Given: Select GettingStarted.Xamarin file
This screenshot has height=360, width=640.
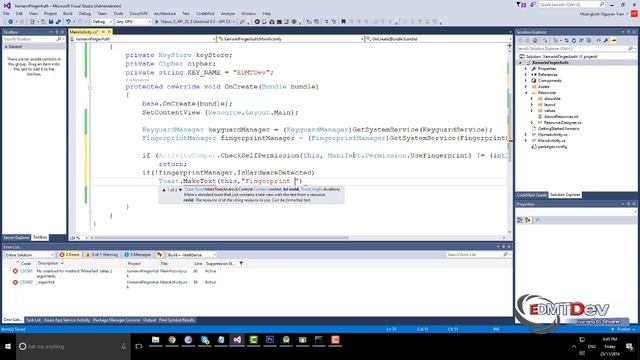Looking at the screenshot, I should 558,129.
